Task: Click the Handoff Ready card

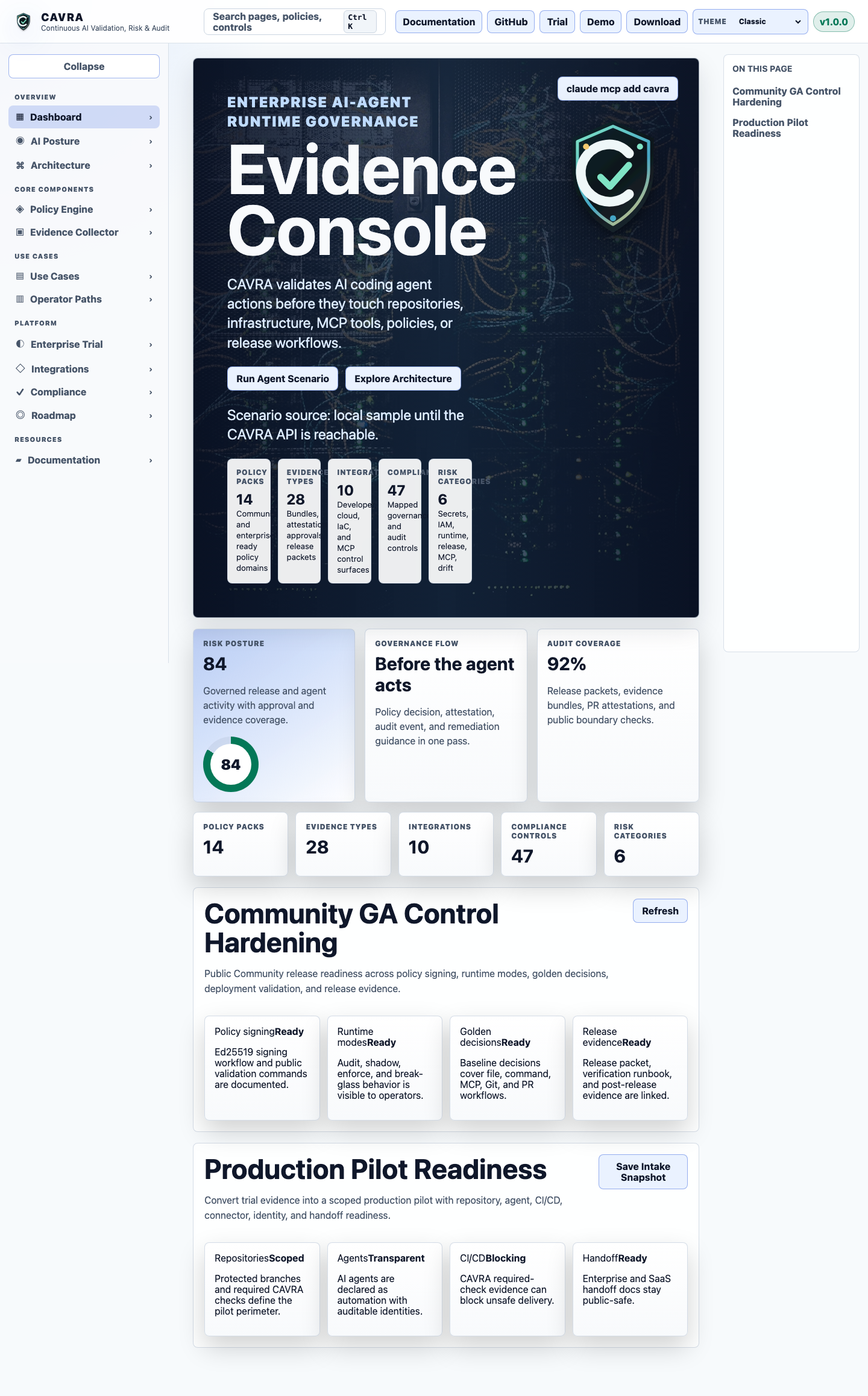Action: point(630,1289)
